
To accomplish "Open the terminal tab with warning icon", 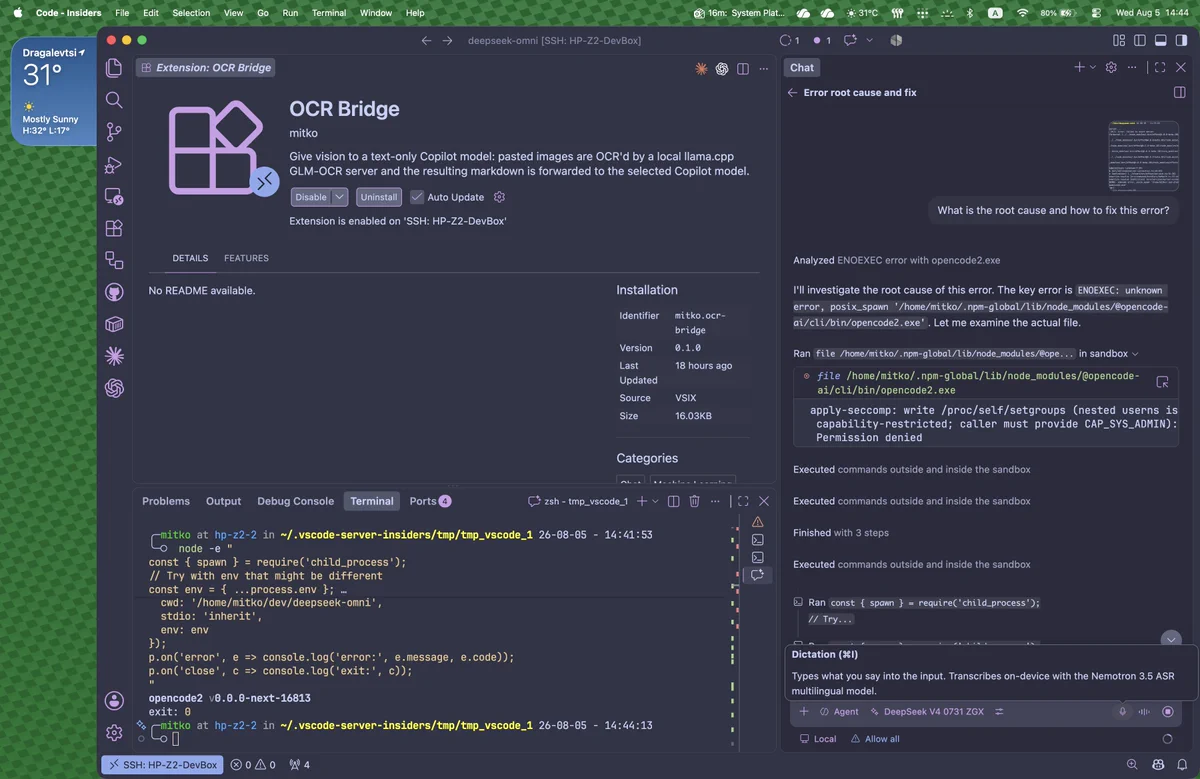I will point(757,522).
